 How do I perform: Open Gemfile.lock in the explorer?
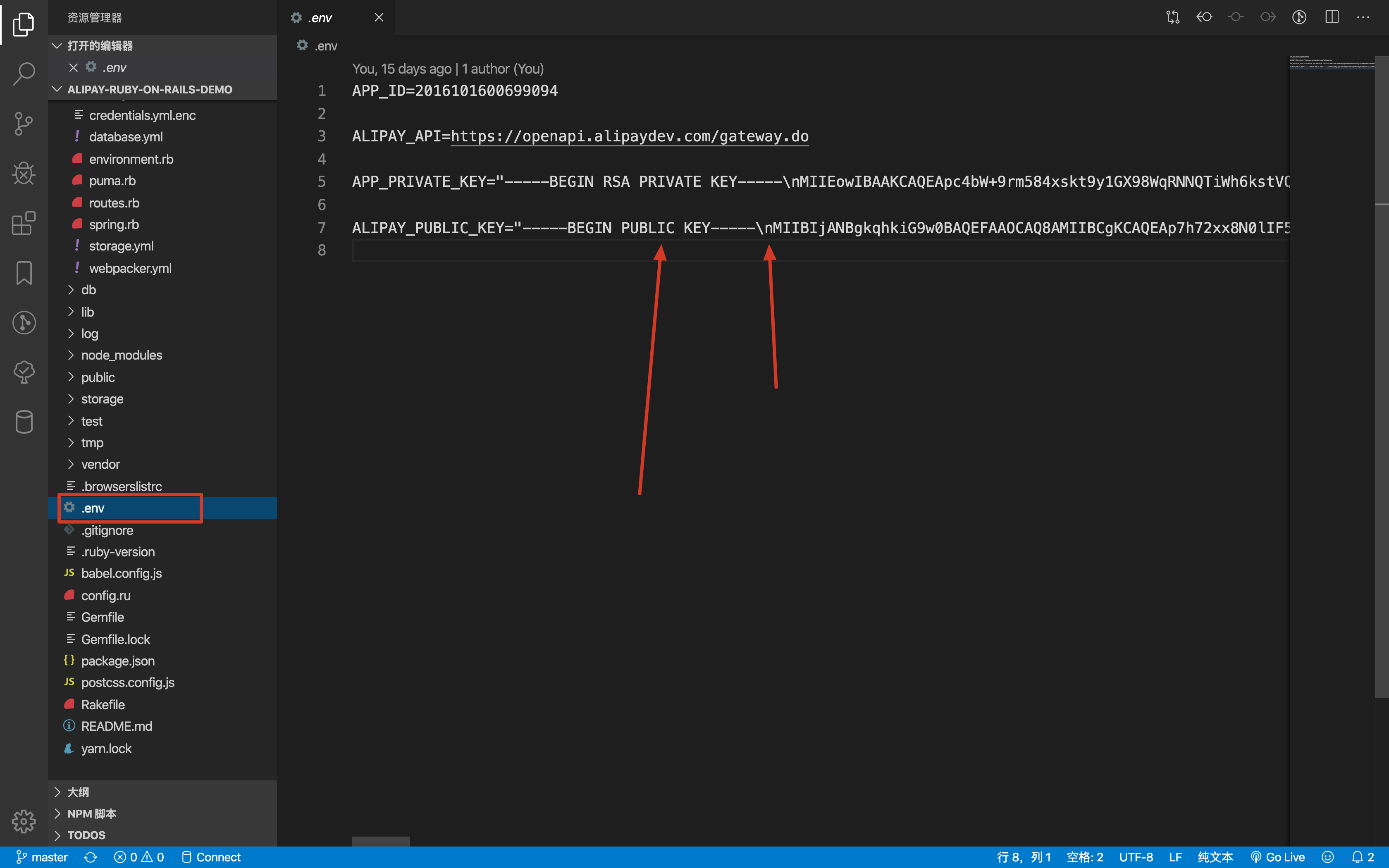tap(115, 639)
